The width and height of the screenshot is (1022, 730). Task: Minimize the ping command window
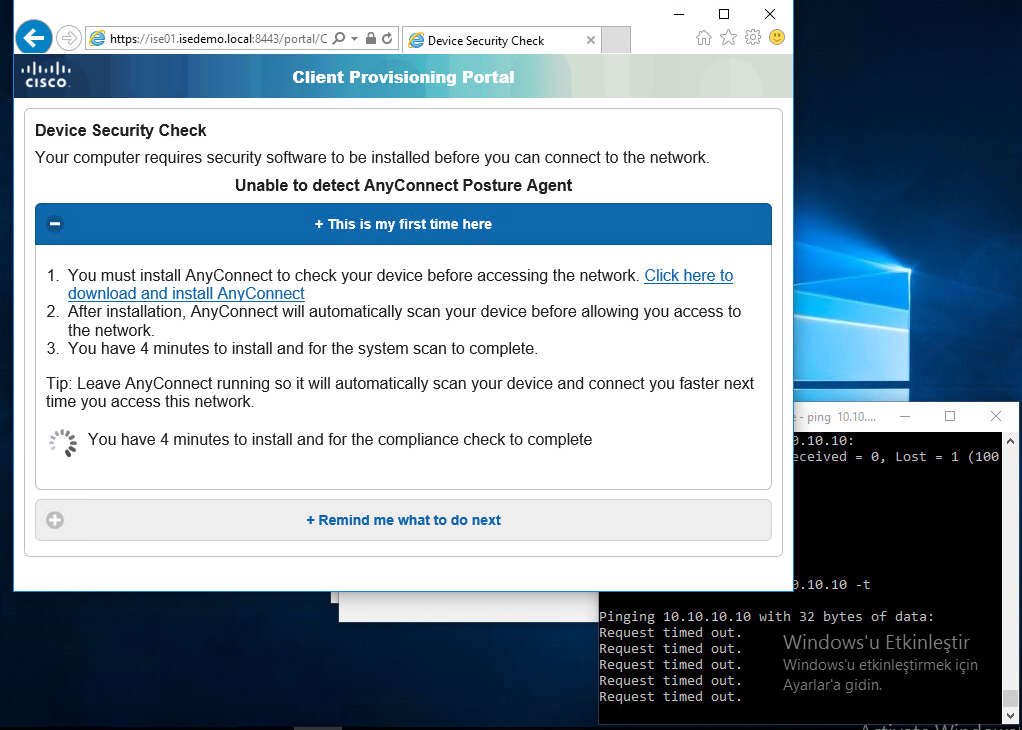click(904, 416)
